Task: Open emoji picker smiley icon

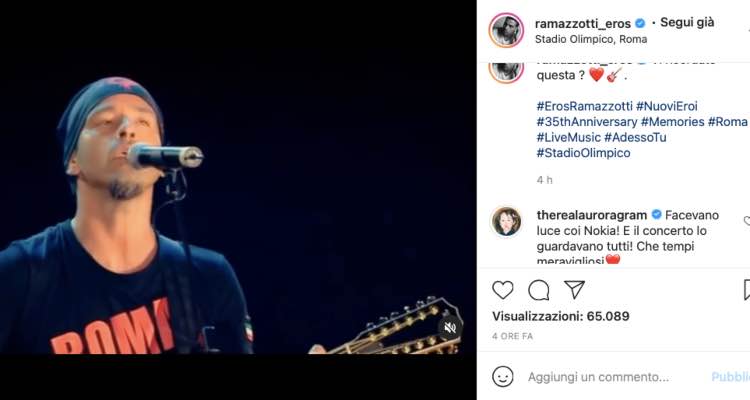Action: 502,377
